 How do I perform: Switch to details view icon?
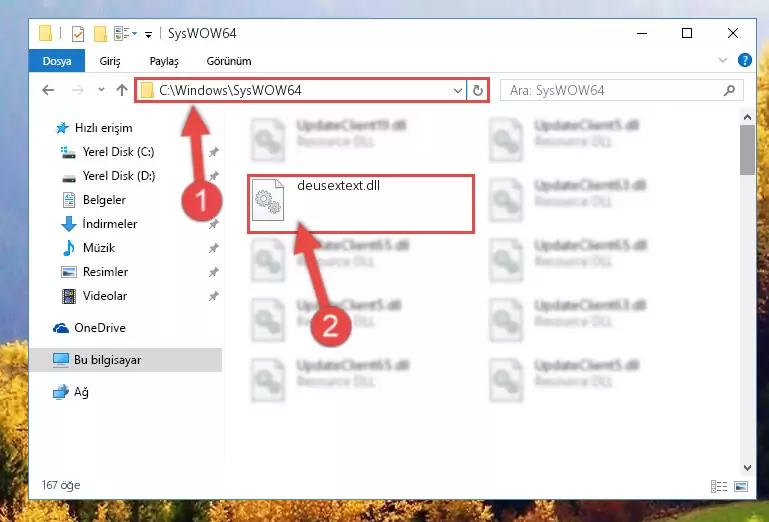(x=718, y=486)
